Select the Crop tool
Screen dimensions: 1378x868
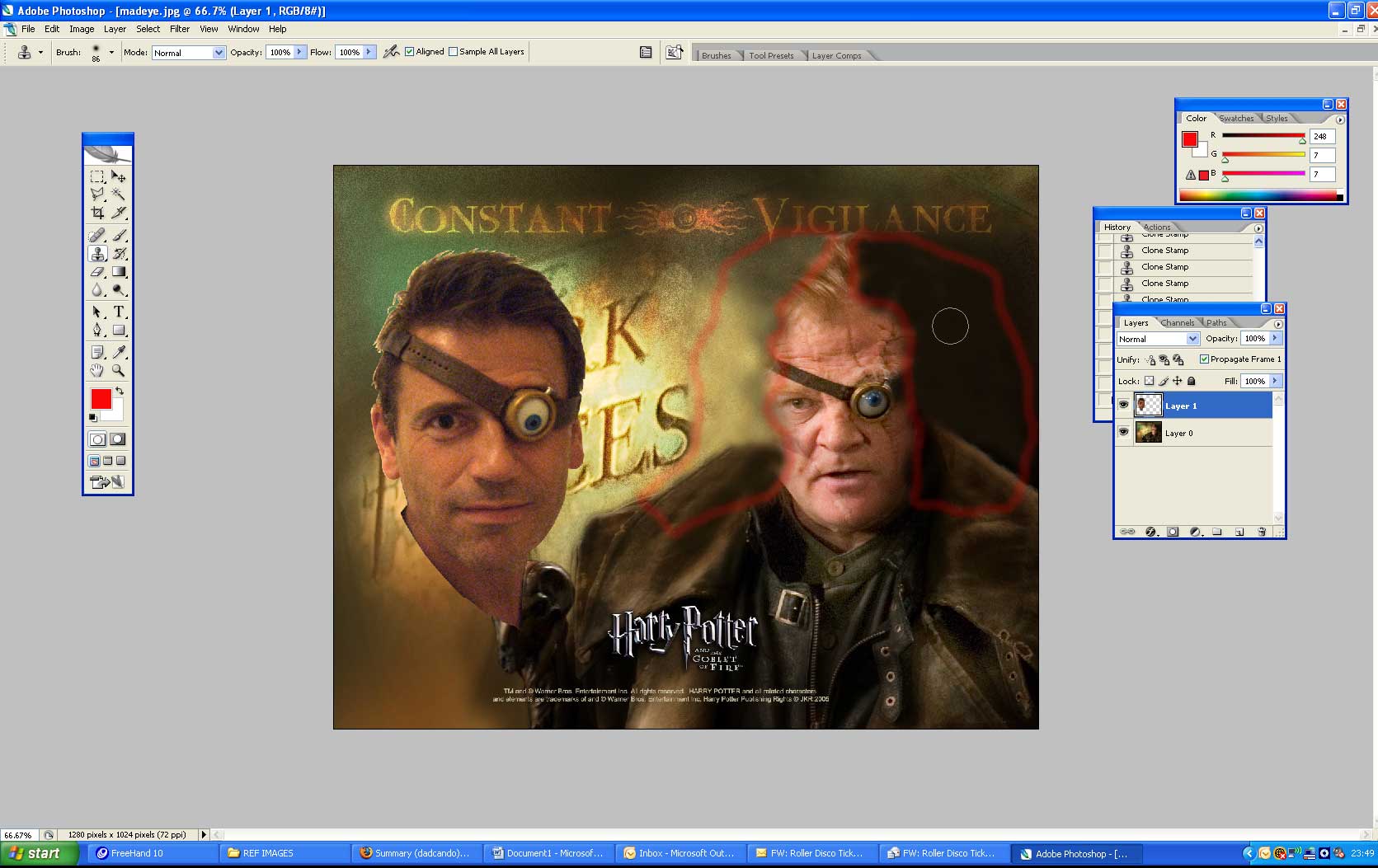[x=97, y=213]
